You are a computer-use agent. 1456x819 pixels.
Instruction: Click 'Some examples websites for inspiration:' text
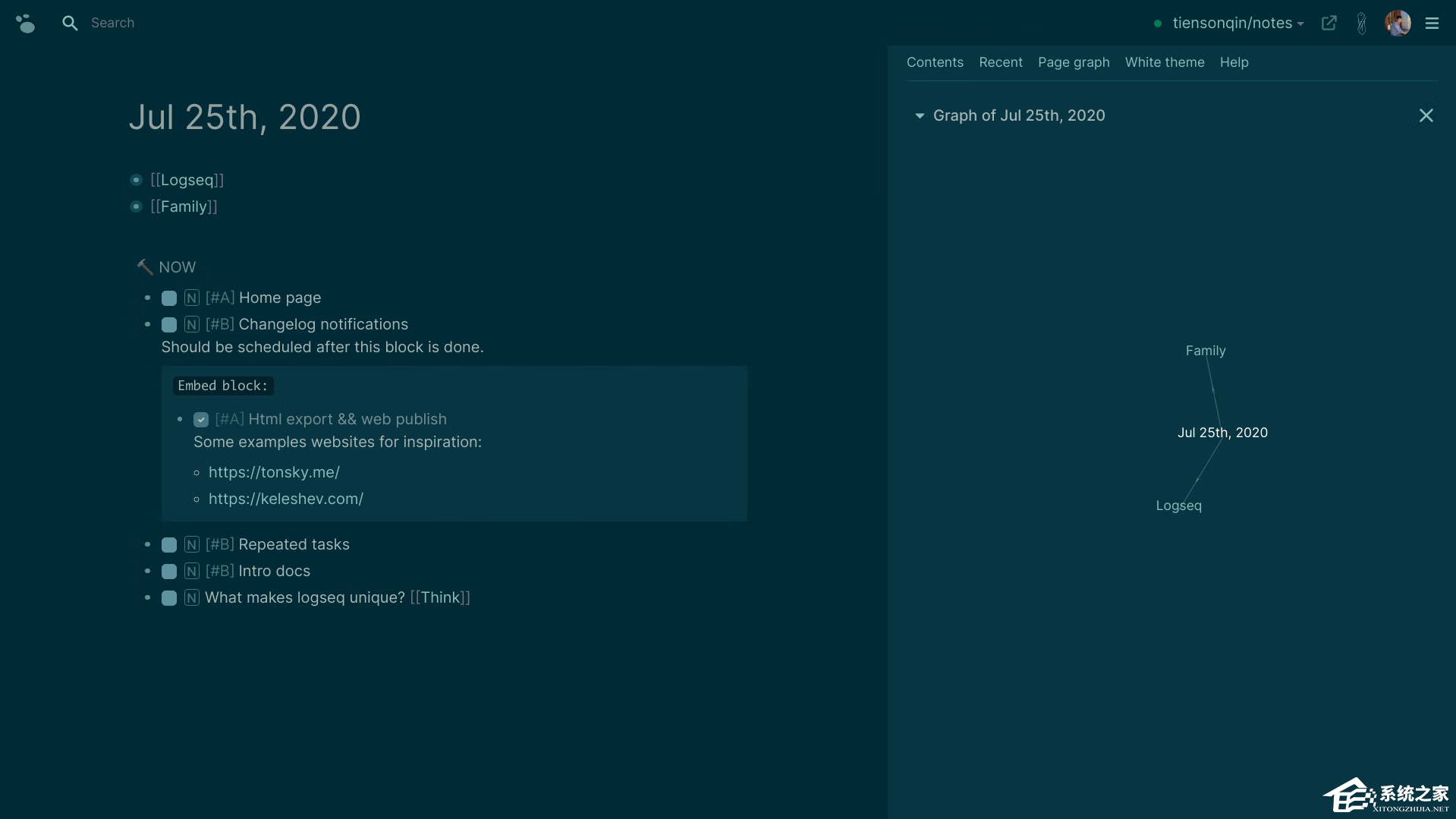tap(338, 442)
